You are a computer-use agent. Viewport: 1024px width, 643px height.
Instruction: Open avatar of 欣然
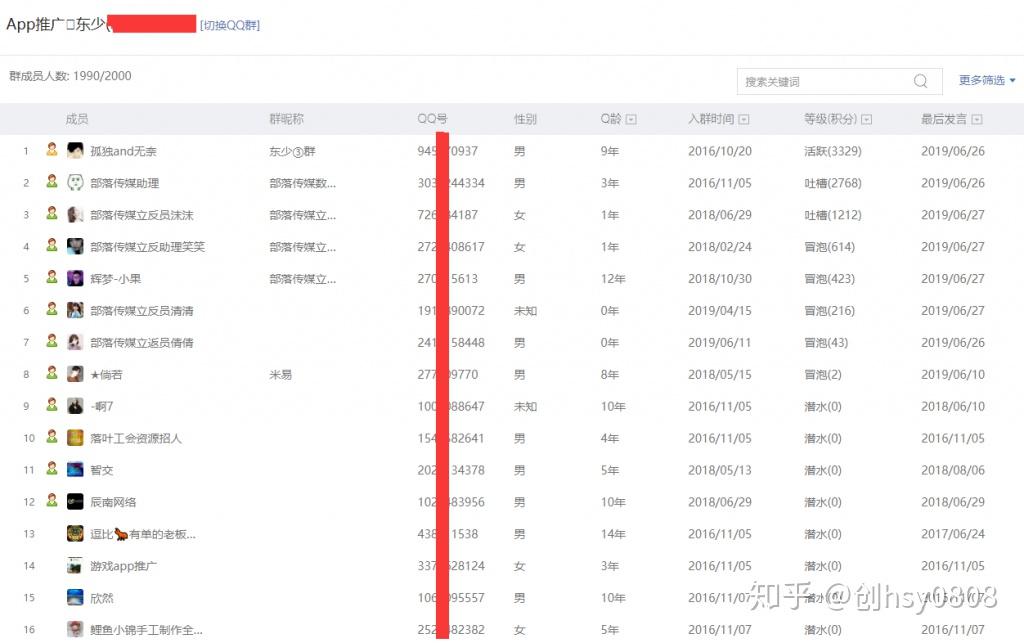click(75, 597)
